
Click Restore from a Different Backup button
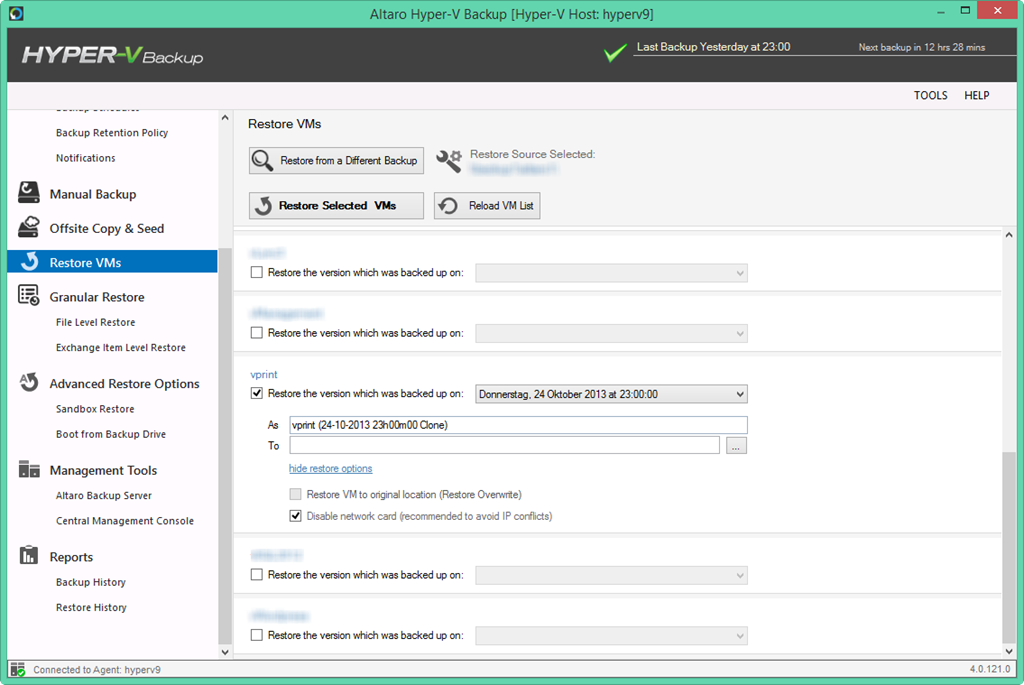336,161
